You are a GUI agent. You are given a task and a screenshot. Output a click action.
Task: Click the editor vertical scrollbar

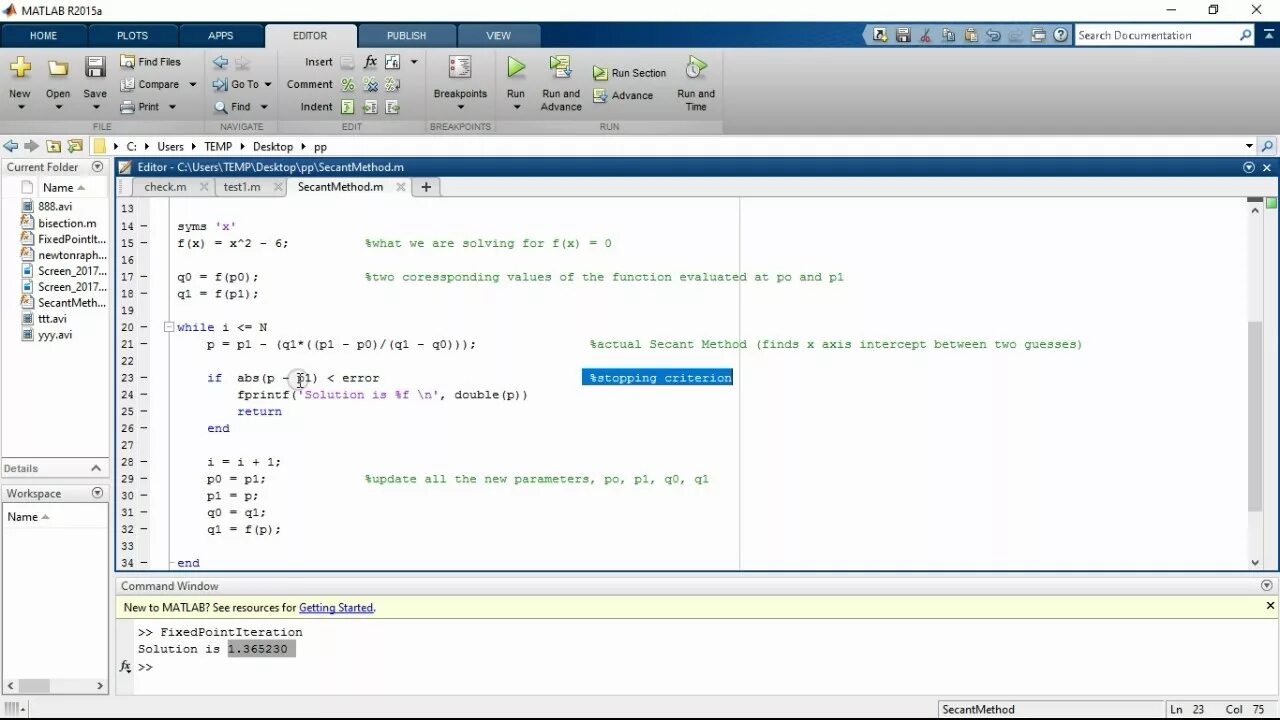tap(1256, 415)
